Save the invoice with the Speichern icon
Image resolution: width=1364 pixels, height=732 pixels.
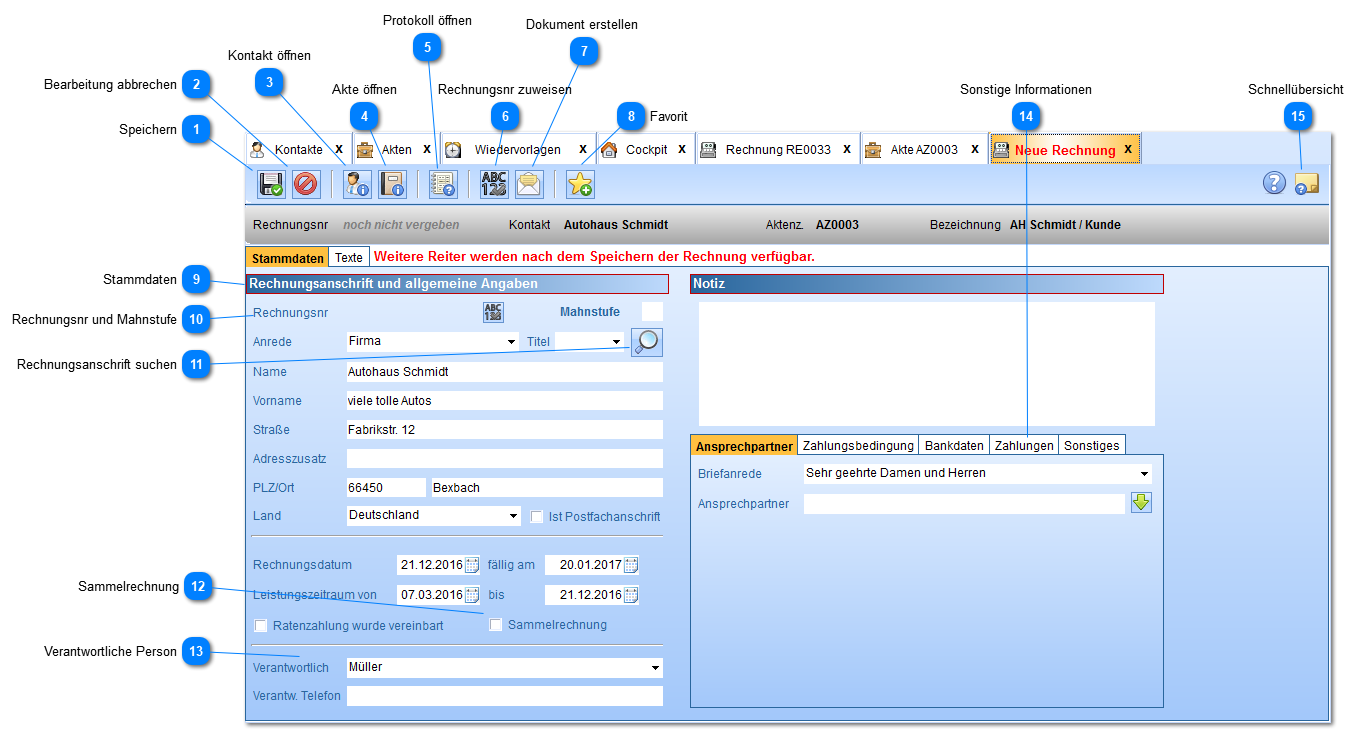[271, 184]
